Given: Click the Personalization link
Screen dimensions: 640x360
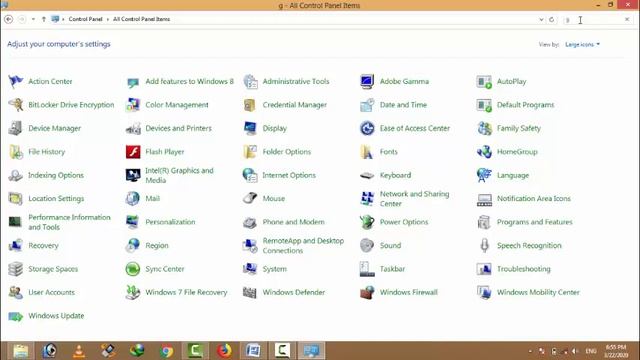Looking at the screenshot, I should click(x=170, y=222).
